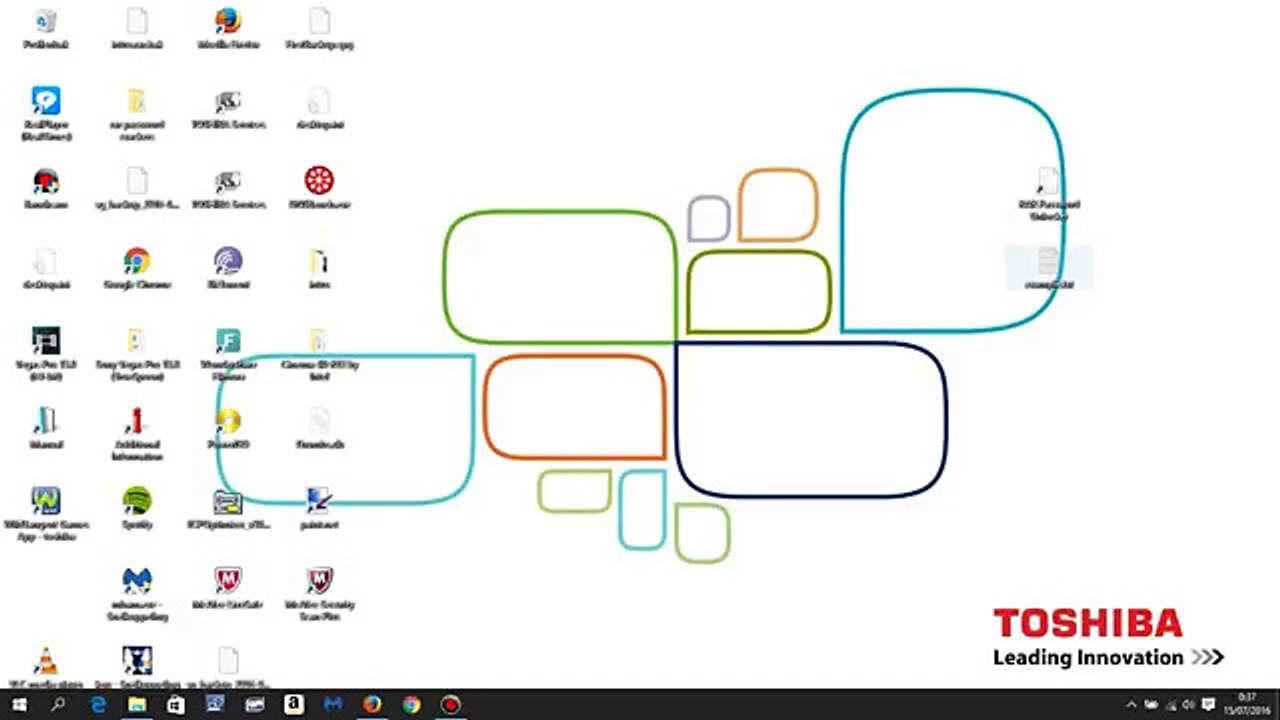
Task: Switch to Firefox on the taskbar
Action: [372, 705]
